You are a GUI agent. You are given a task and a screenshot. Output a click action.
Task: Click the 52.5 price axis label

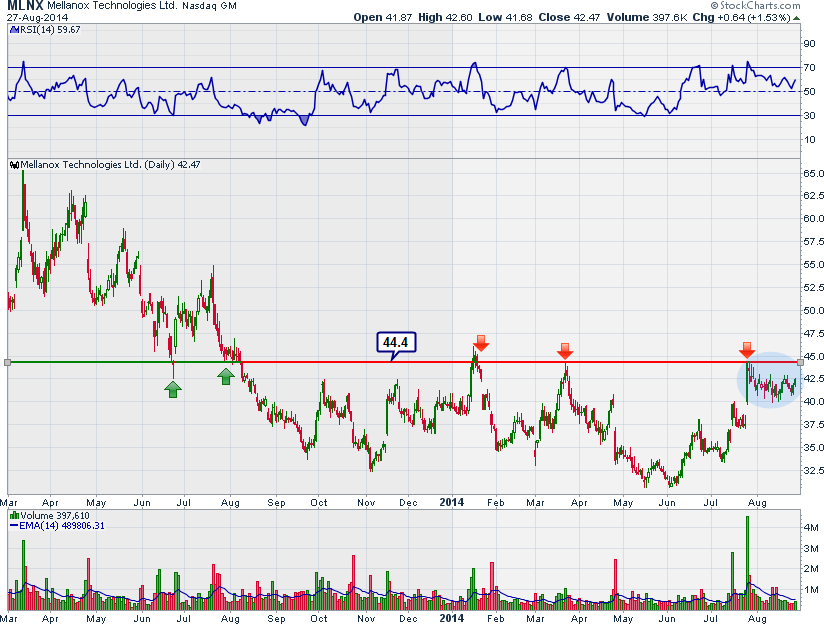[x=813, y=288]
